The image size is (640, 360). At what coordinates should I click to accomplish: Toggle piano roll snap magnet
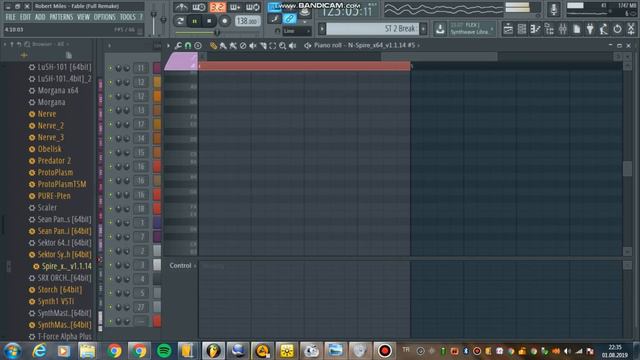tap(188, 46)
